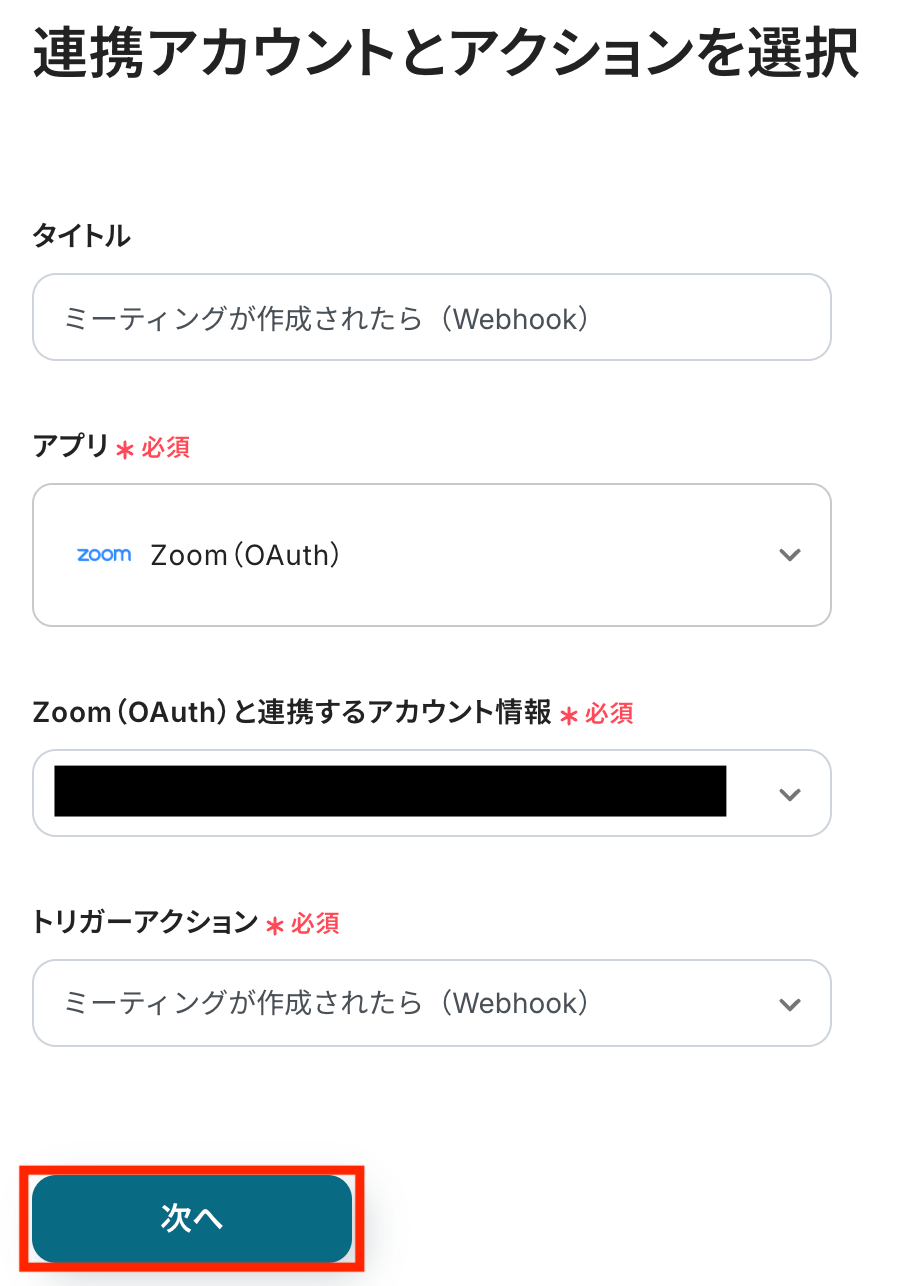Select the Zoom（OAuth） text in app selector
The height and width of the screenshot is (1286, 906).
245,555
